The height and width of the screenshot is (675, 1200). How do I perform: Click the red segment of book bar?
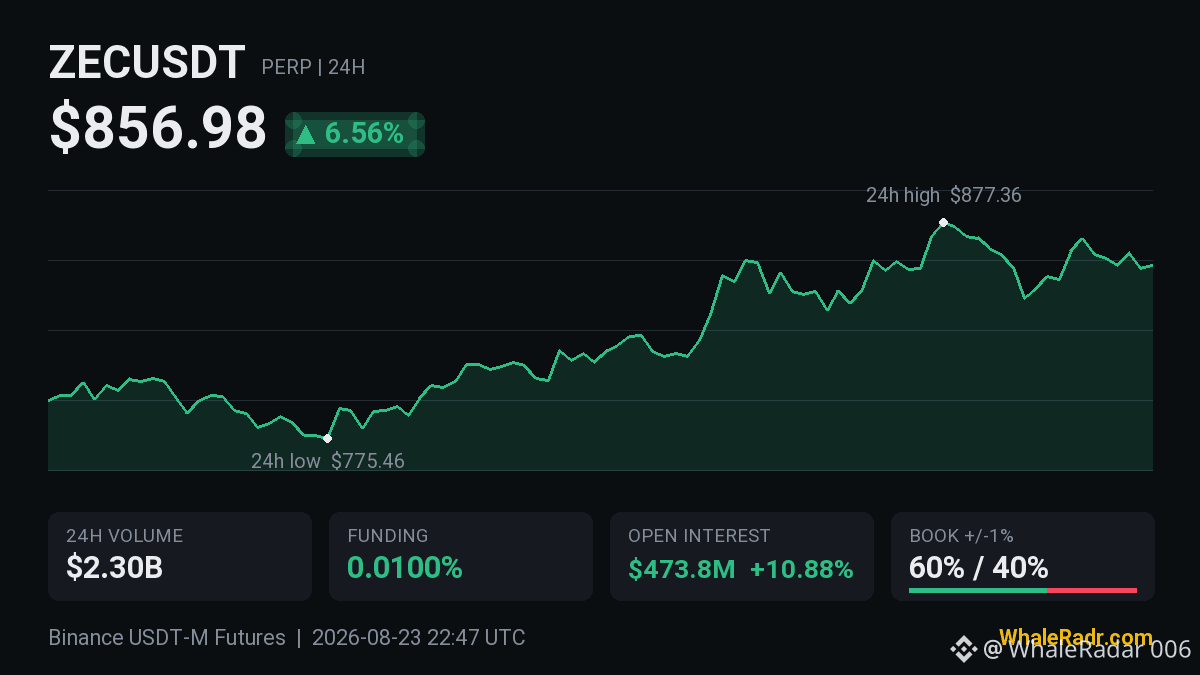tap(1092, 591)
